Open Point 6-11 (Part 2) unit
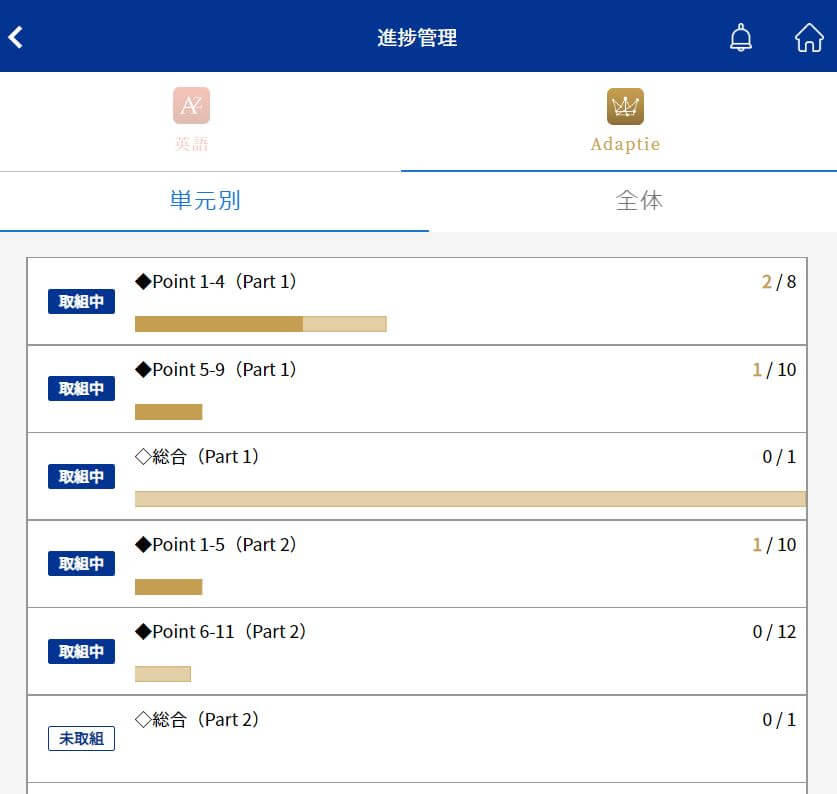Viewport: 837px width, 794px height. [x=220, y=632]
